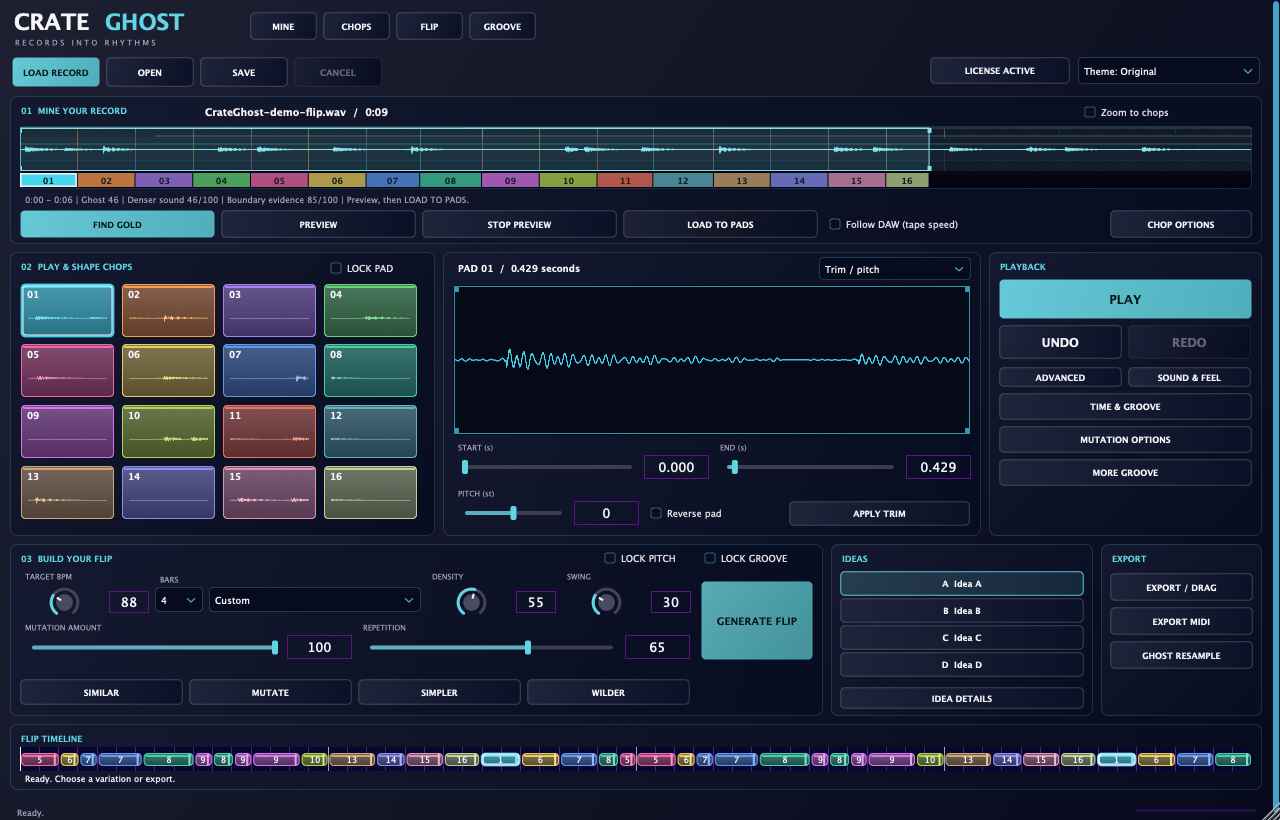Image resolution: width=1280 pixels, height=820 pixels.
Task: Switch to the GROOVE tab
Action: 502,26
